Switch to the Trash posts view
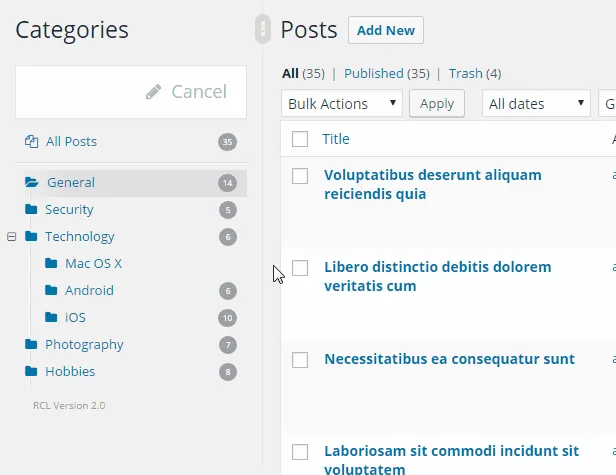616x475 pixels. click(465, 73)
